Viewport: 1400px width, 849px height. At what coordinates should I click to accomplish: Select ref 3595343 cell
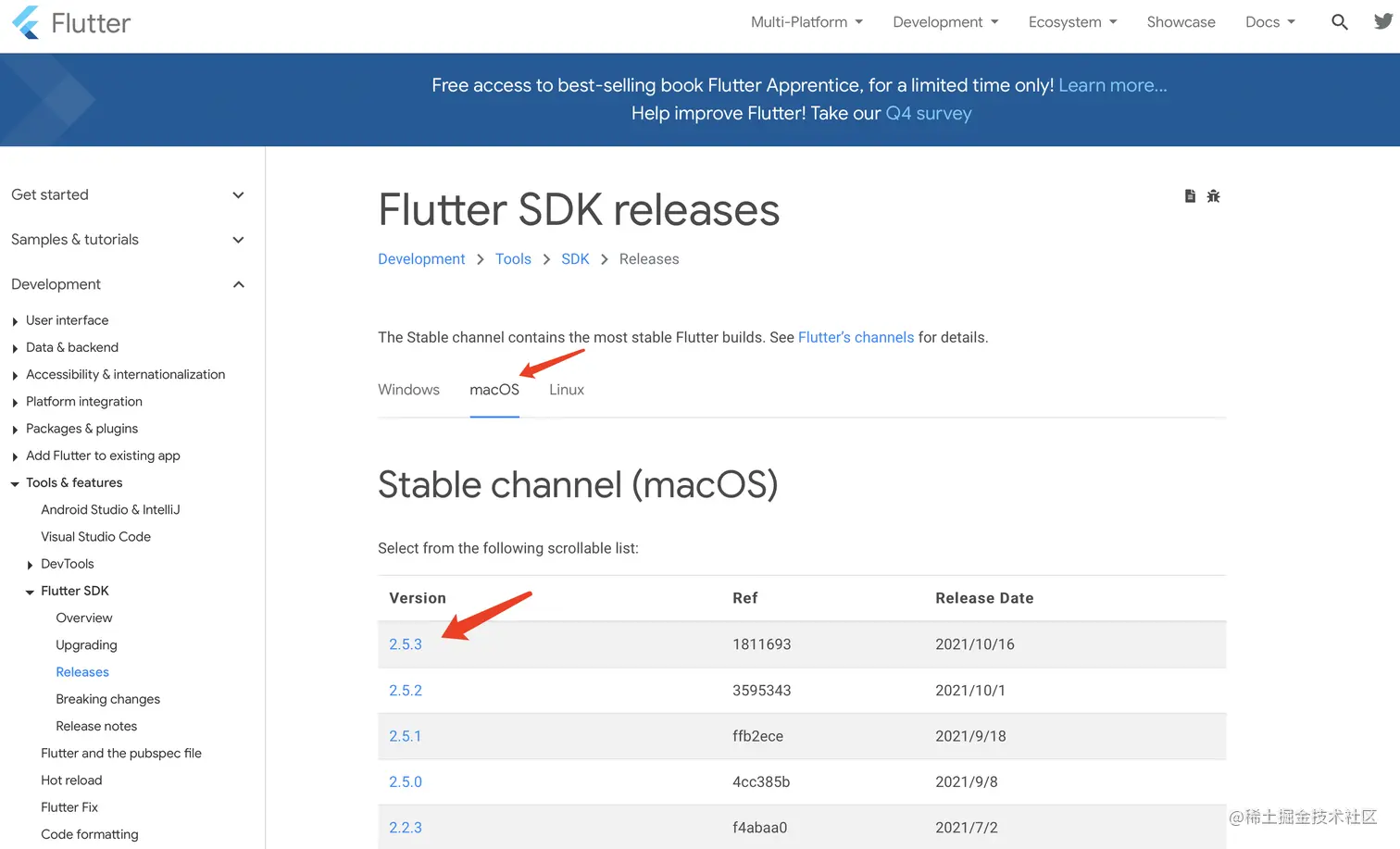pos(762,691)
